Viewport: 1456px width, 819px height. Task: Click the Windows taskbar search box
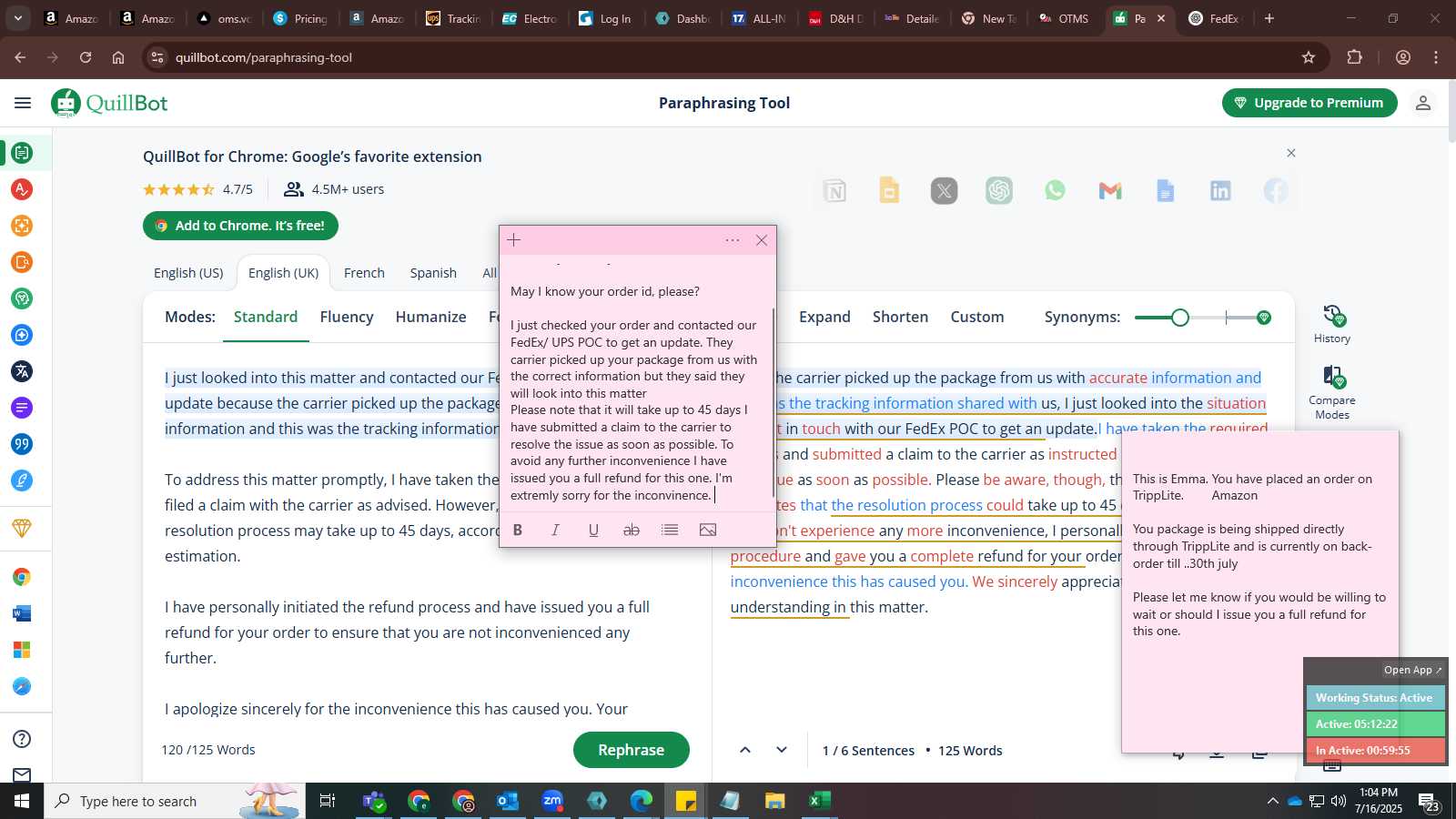point(175,801)
